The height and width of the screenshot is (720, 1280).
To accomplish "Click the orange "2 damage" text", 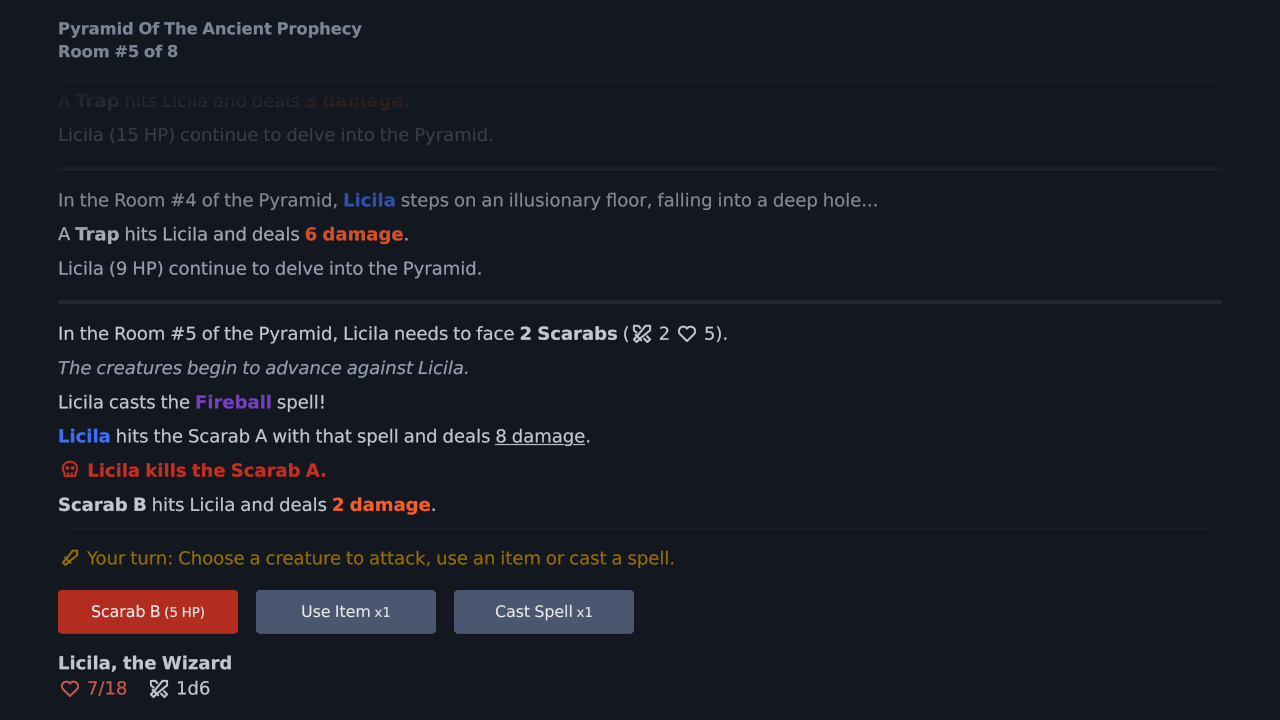I will point(381,505).
